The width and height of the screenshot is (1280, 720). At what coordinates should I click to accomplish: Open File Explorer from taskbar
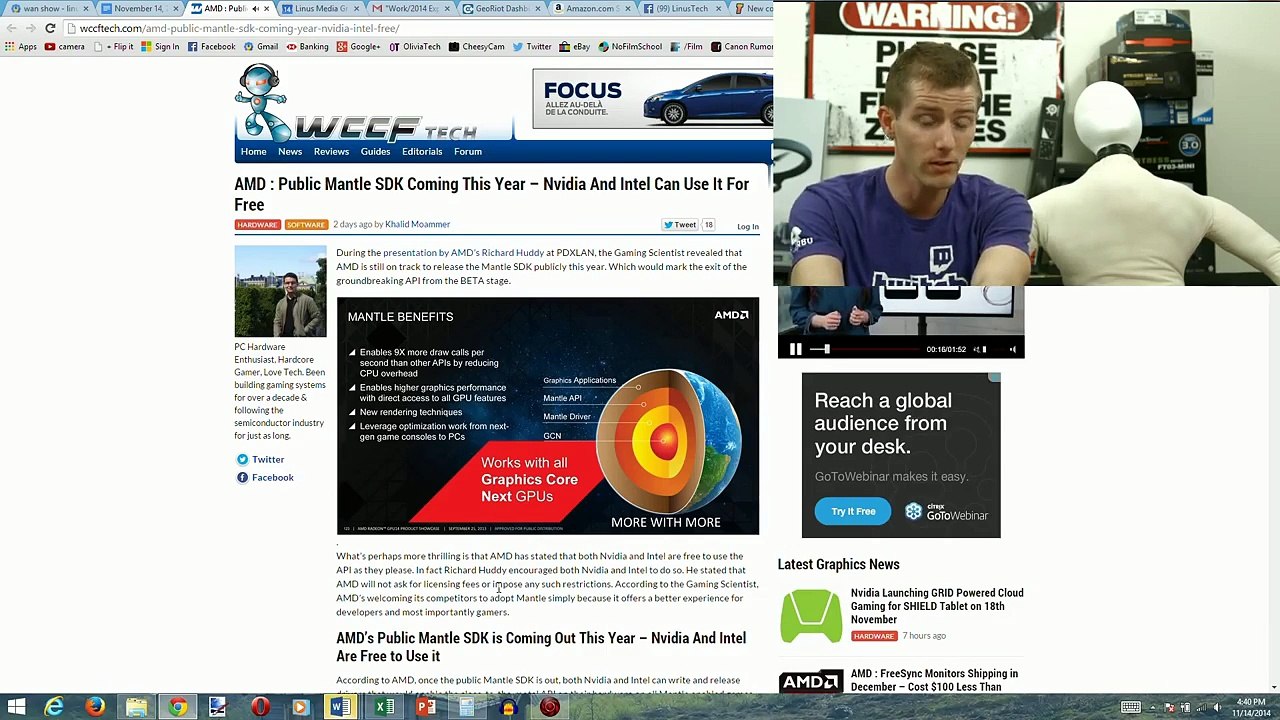(x=136, y=708)
